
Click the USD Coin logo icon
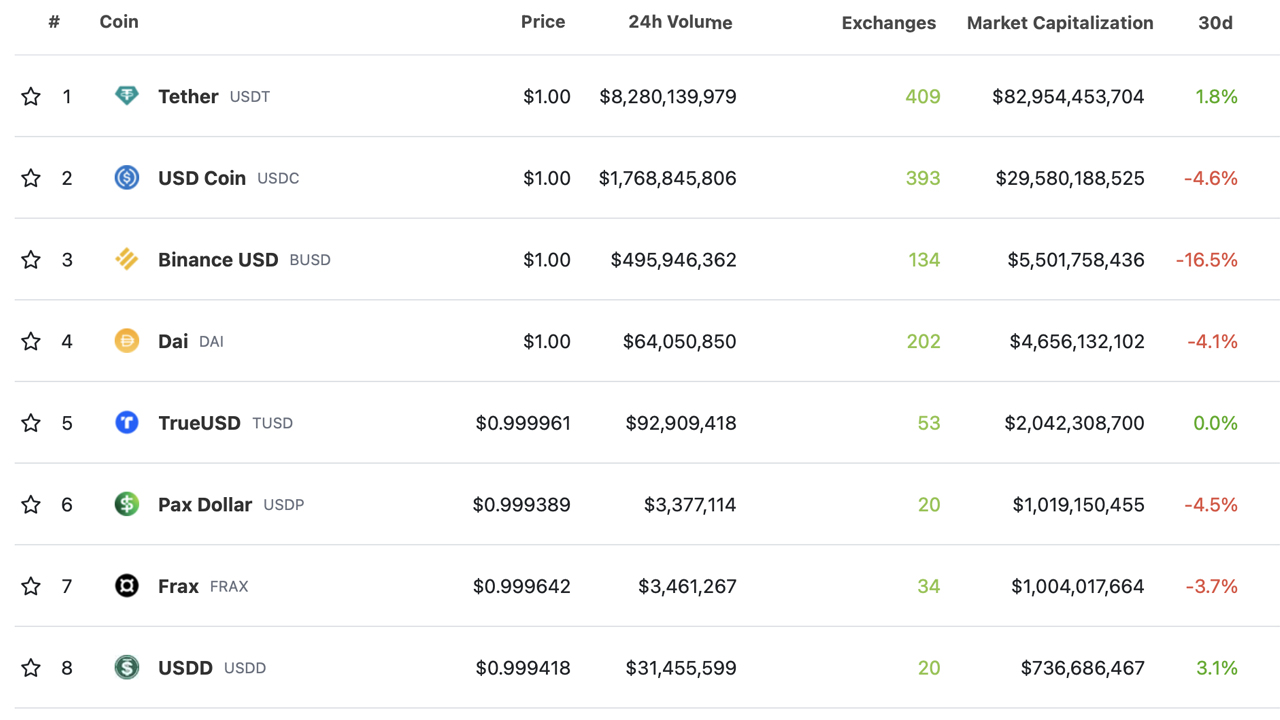pyautogui.click(x=127, y=178)
